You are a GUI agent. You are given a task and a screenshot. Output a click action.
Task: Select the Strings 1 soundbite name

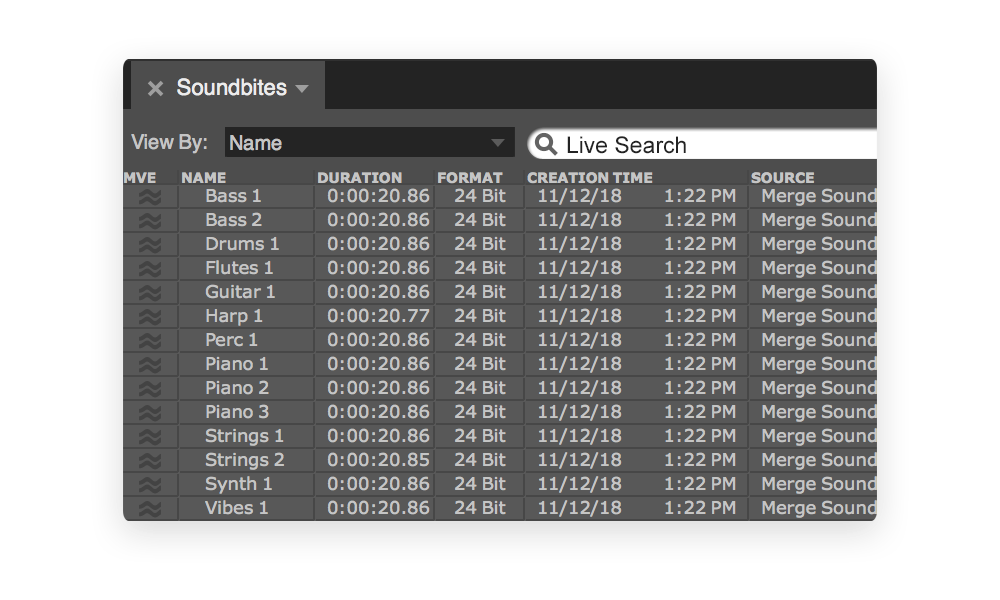click(244, 436)
